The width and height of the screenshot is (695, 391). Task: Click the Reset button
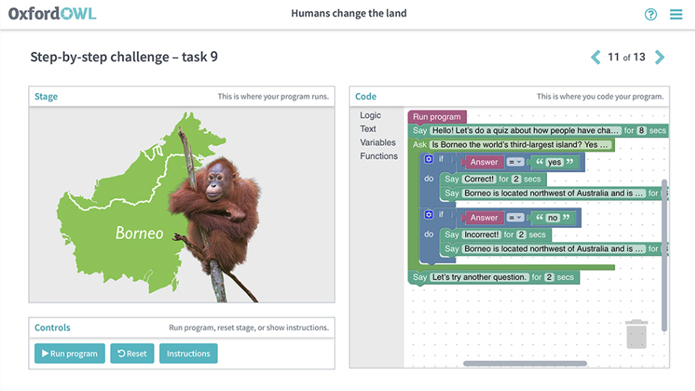coord(132,353)
